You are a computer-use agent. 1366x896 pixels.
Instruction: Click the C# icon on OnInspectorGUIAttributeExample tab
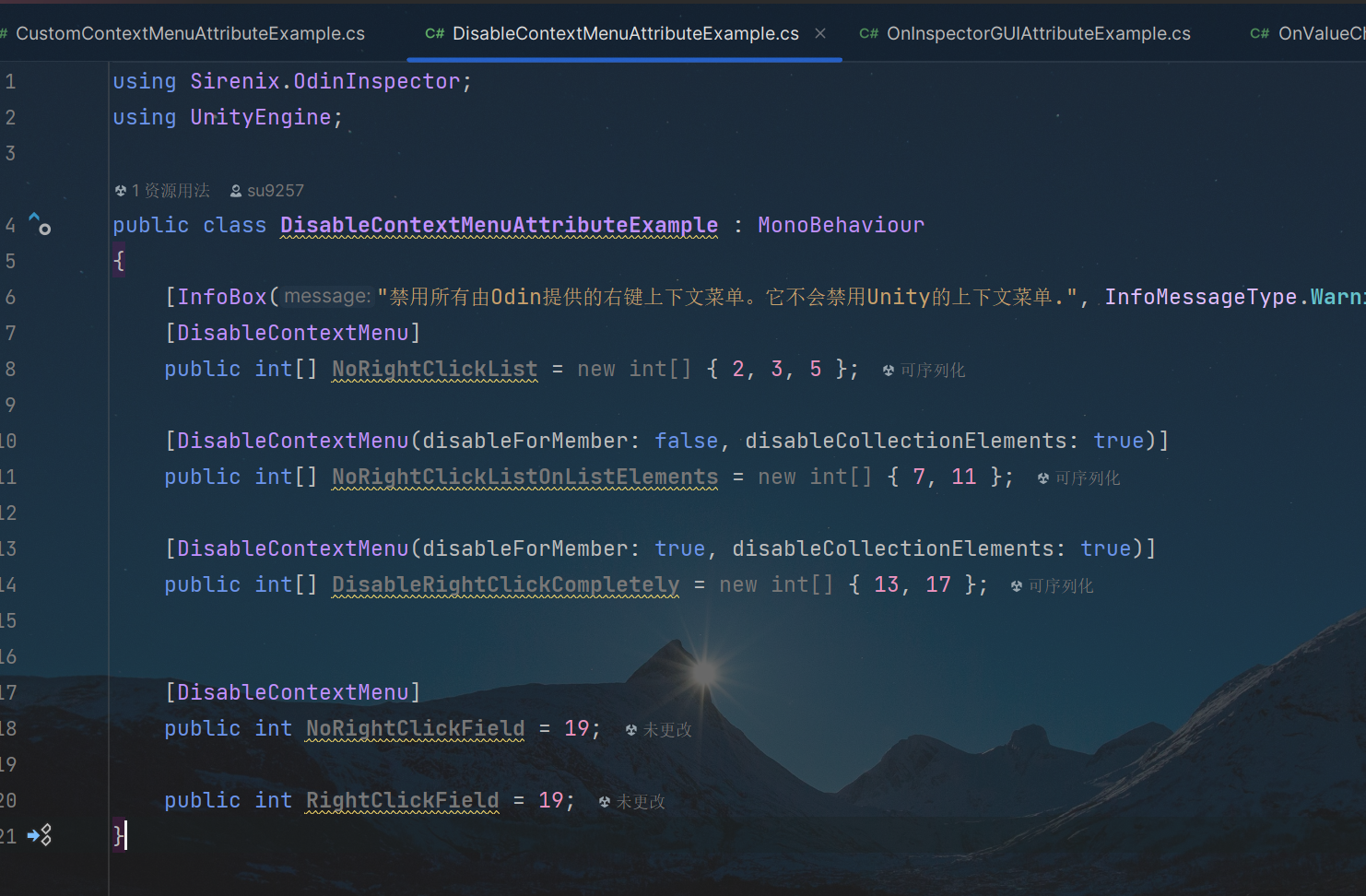pyautogui.click(x=868, y=34)
